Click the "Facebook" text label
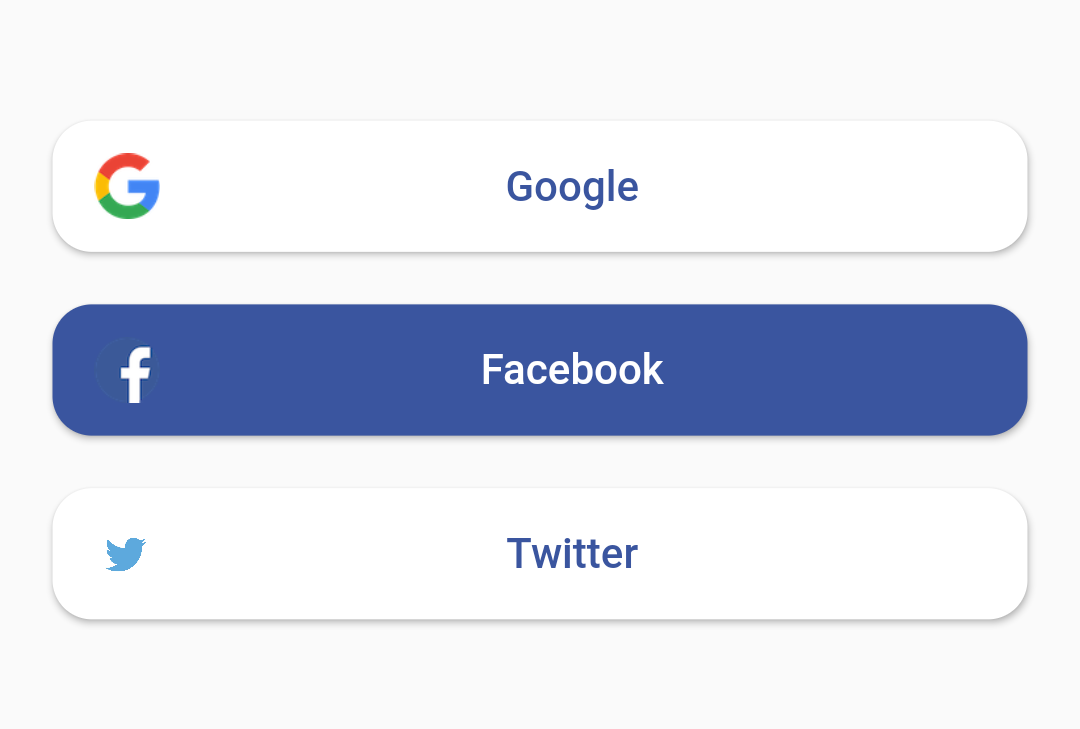 [x=572, y=370]
